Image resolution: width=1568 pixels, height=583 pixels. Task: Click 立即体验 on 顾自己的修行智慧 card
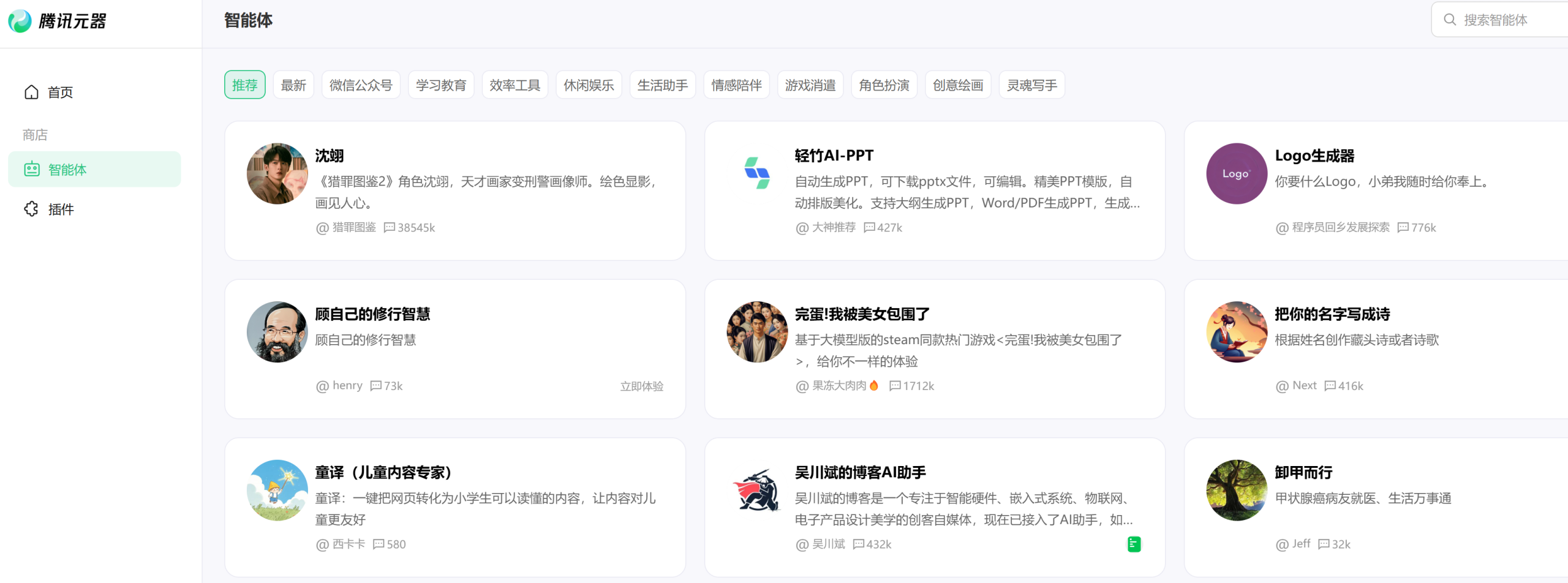[x=641, y=386]
